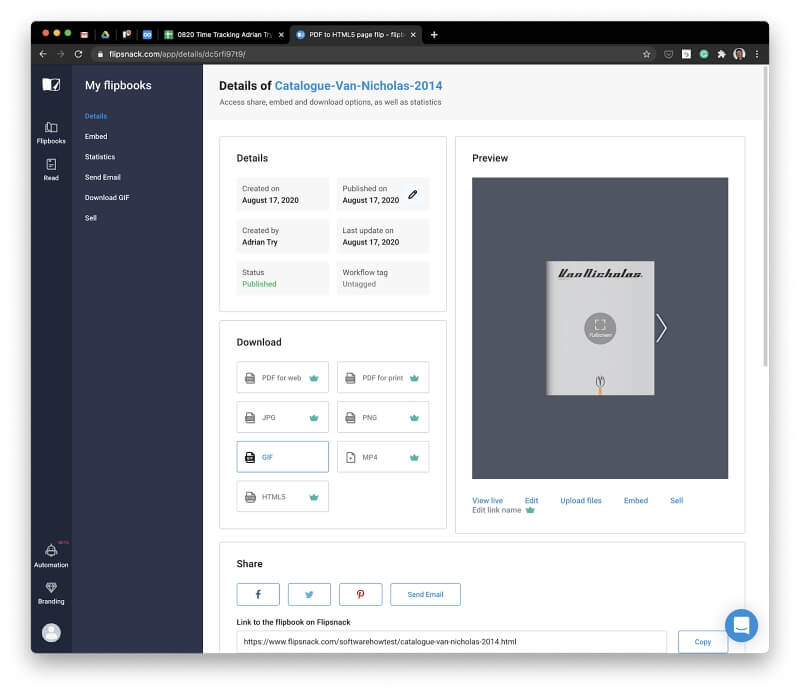Open fullscreen preview of the catalogue
Viewport: 800px width, 694px height.
600,328
